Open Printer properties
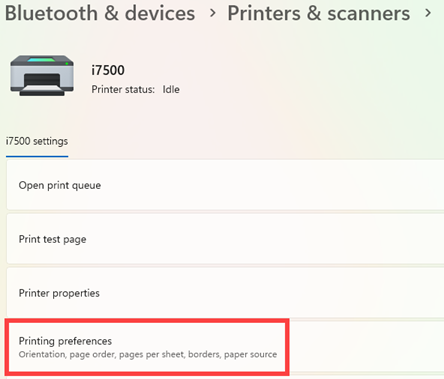 (x=225, y=293)
